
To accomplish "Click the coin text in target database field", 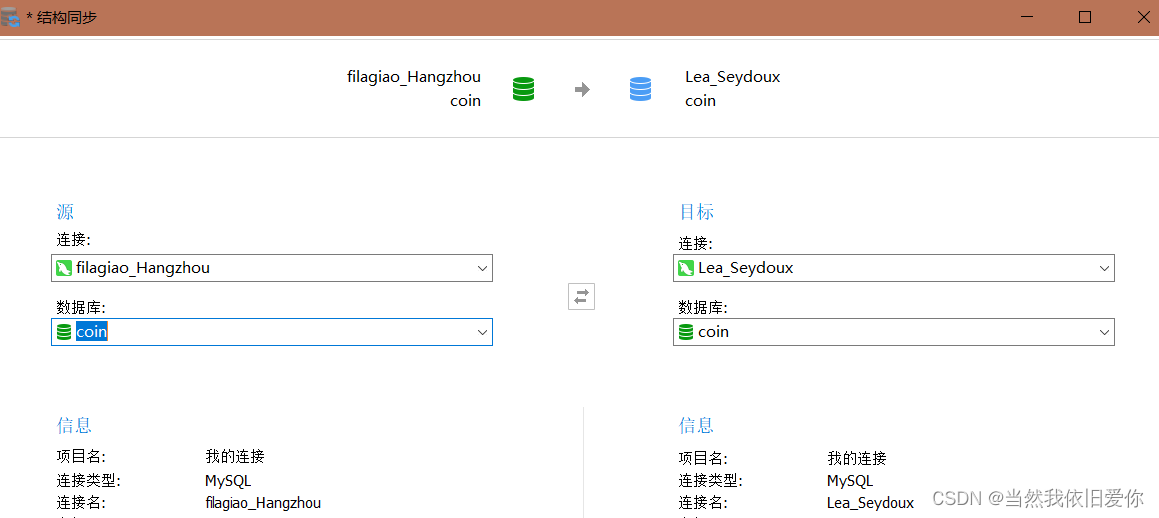I will pyautogui.click(x=713, y=333).
